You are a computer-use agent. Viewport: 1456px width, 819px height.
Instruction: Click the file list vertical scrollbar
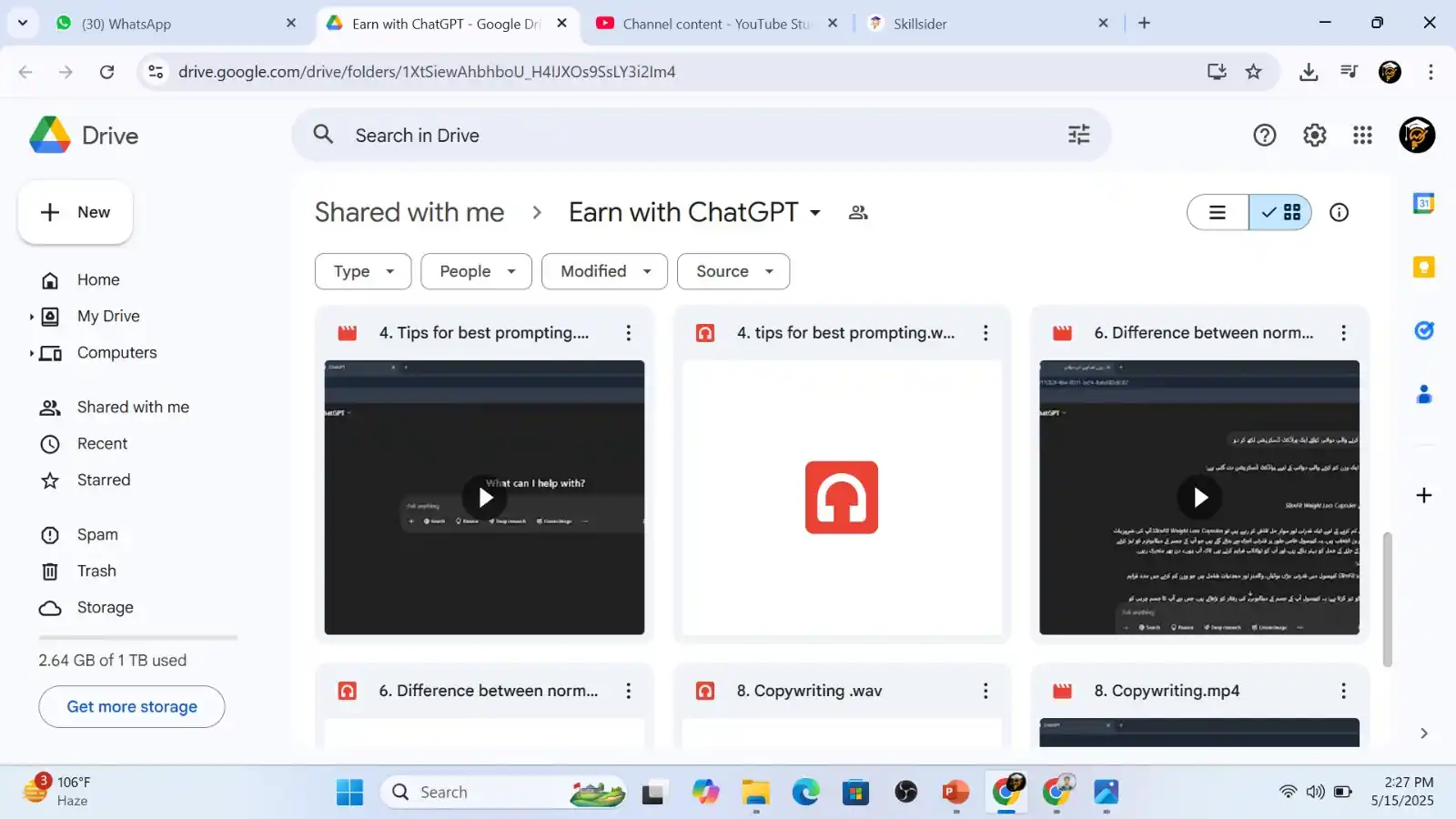[x=1387, y=599]
